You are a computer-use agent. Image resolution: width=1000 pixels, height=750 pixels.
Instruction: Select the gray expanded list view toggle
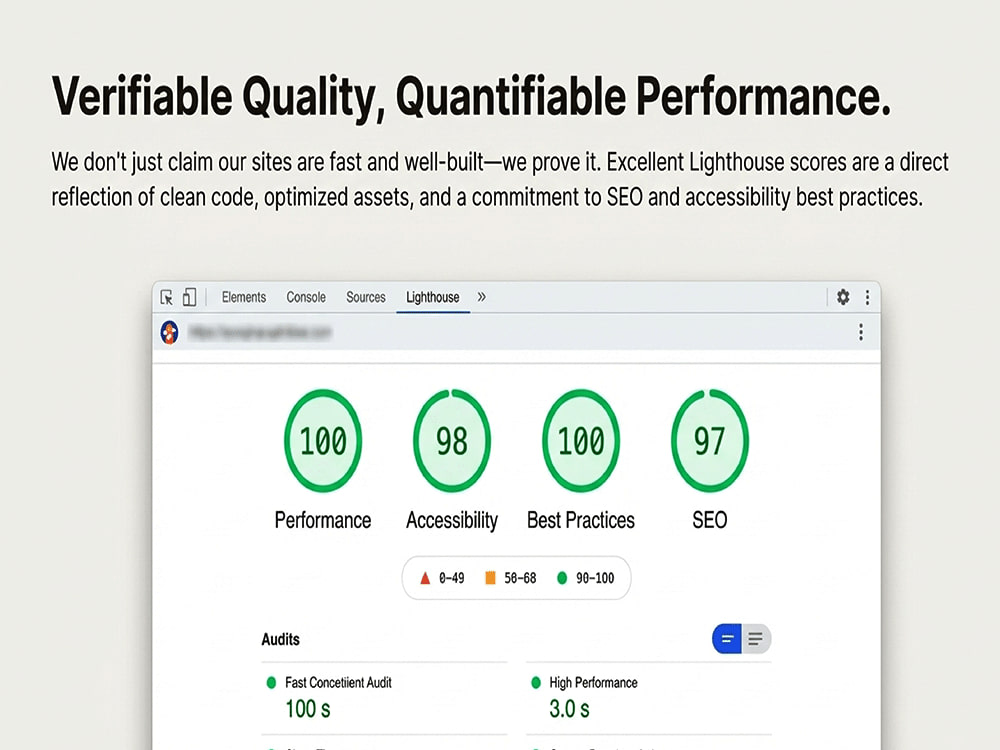tap(756, 639)
